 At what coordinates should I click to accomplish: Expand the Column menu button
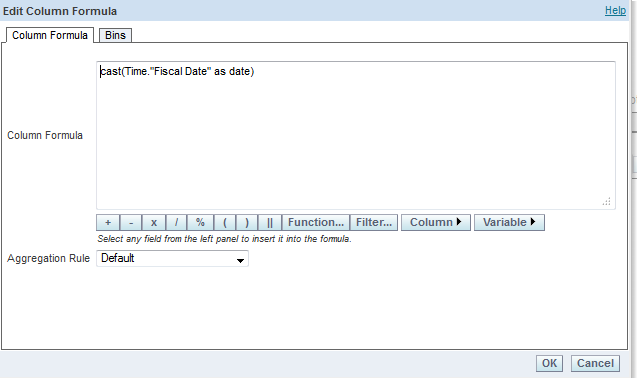pos(436,223)
